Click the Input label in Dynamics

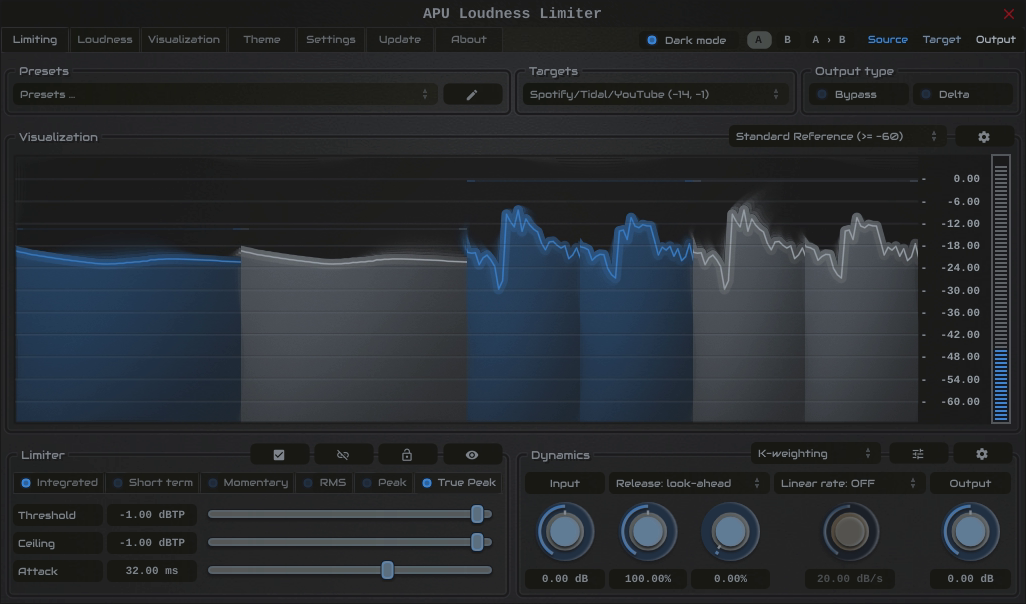[x=565, y=484]
